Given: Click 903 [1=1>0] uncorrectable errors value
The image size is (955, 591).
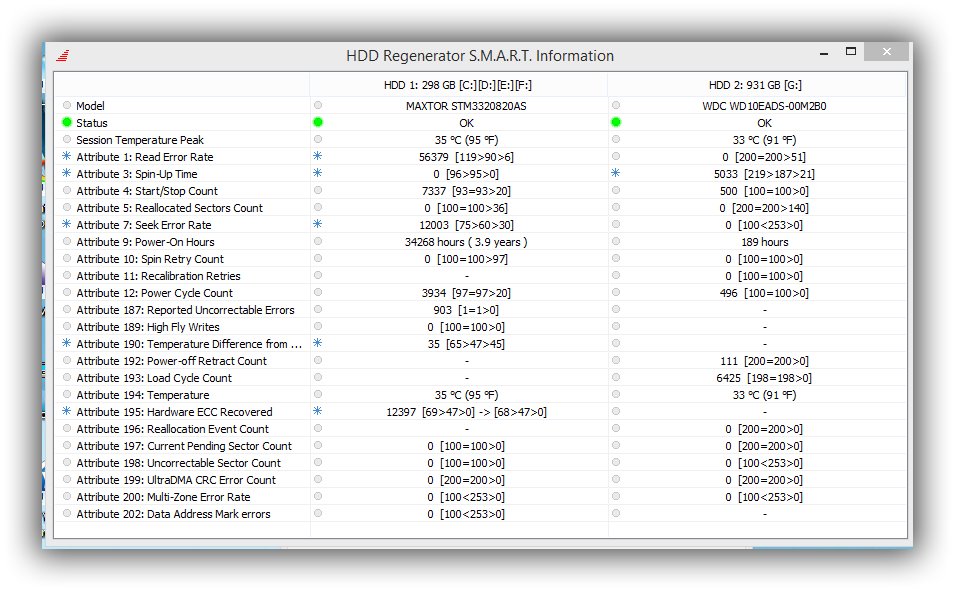Looking at the screenshot, I should (x=466, y=311).
